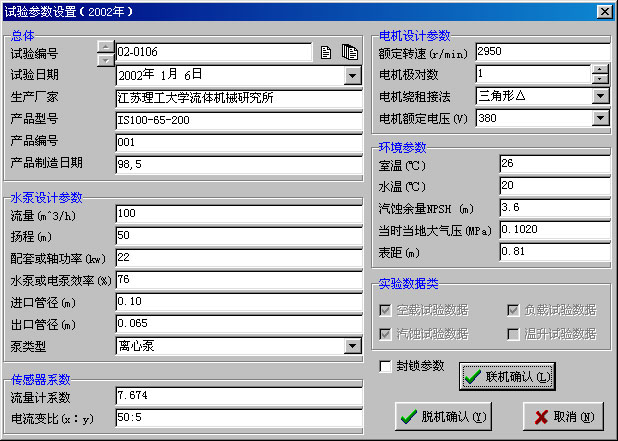Click the green checkmark icon on 联机确认

[x=473, y=377]
